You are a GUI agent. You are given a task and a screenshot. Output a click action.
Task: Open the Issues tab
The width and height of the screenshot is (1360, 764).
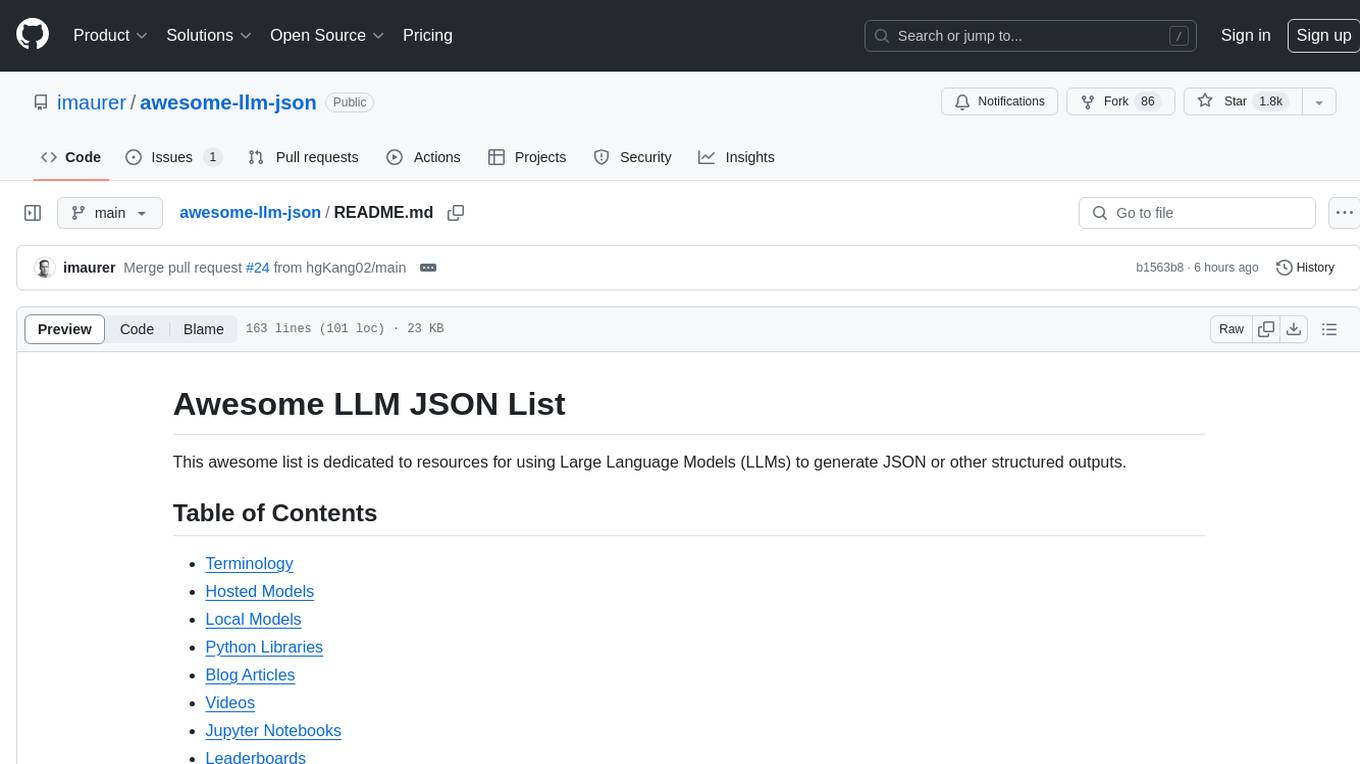coord(173,157)
